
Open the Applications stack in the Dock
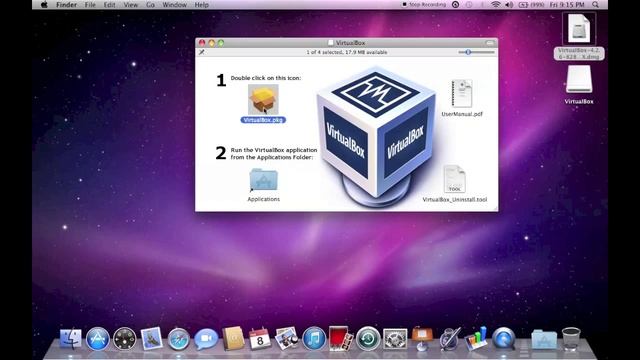click(544, 340)
